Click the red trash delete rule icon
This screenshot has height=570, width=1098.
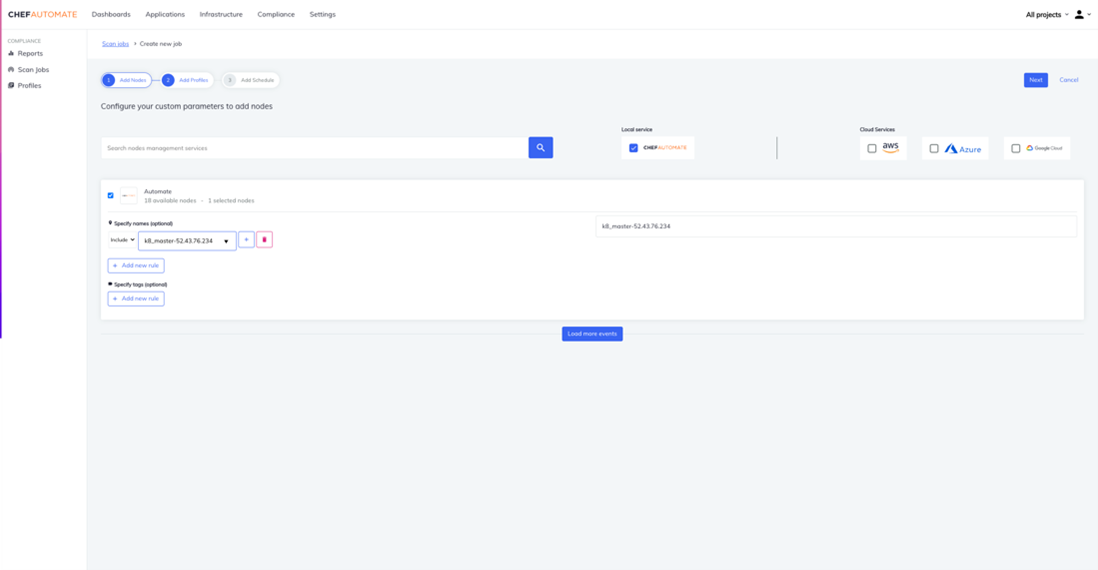264,240
